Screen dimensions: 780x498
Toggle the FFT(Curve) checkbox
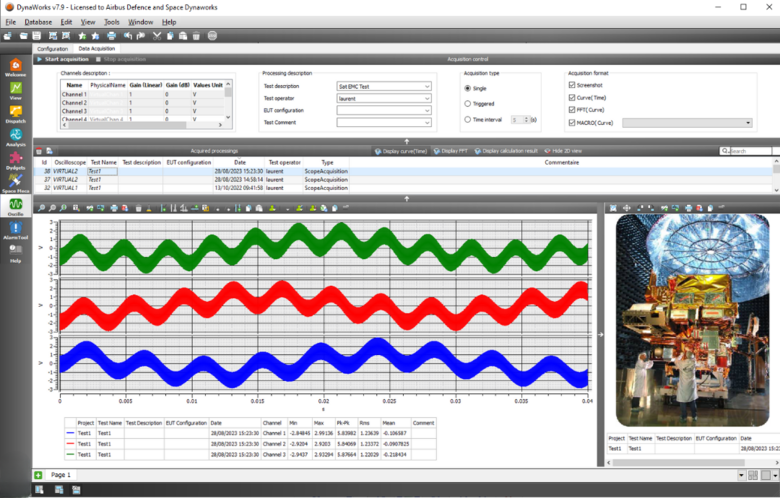tap(572, 109)
